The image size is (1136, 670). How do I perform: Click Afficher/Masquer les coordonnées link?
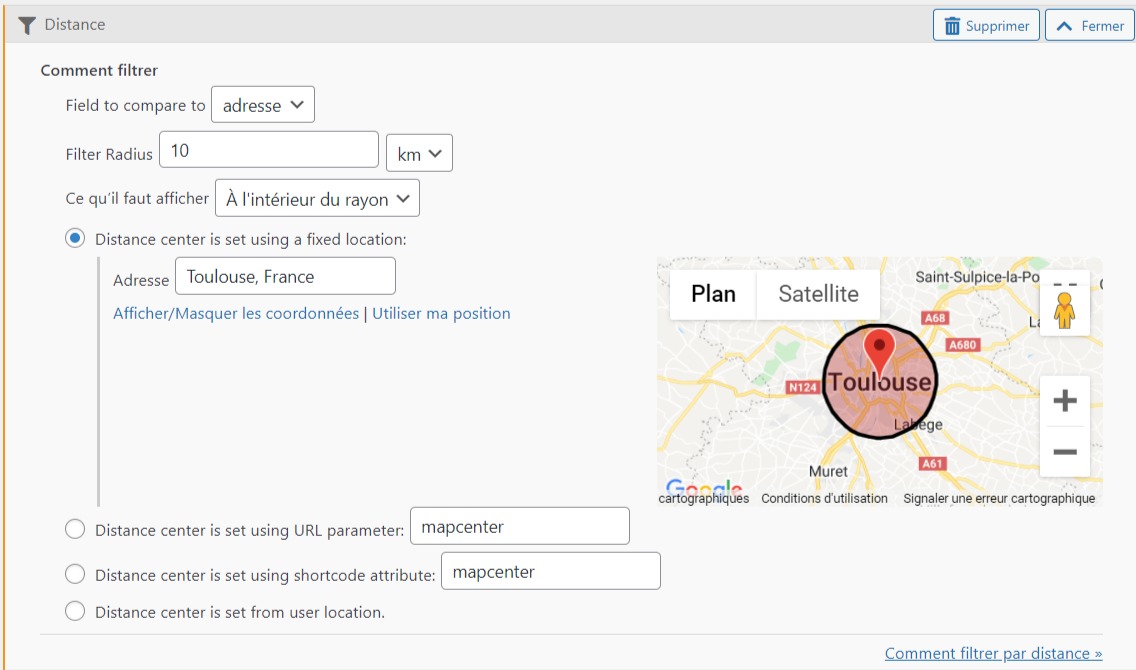click(236, 313)
